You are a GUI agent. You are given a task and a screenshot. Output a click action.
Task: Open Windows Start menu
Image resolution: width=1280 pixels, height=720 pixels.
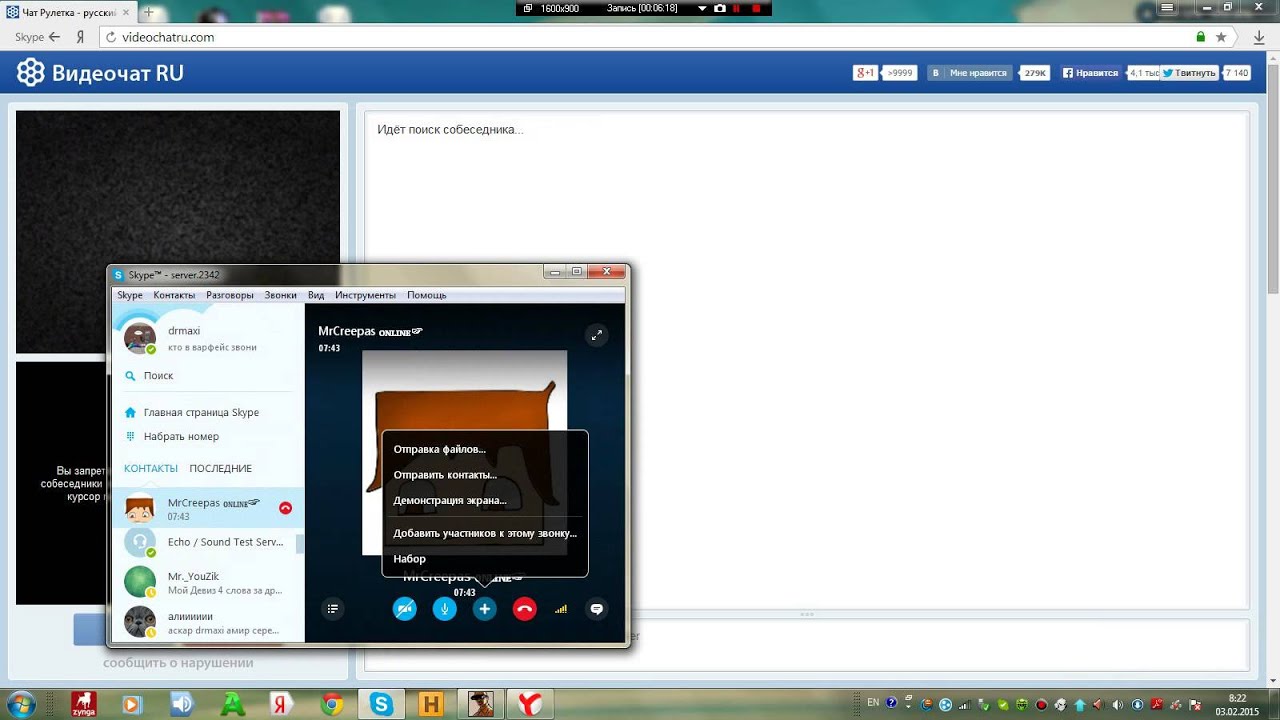pos(22,703)
